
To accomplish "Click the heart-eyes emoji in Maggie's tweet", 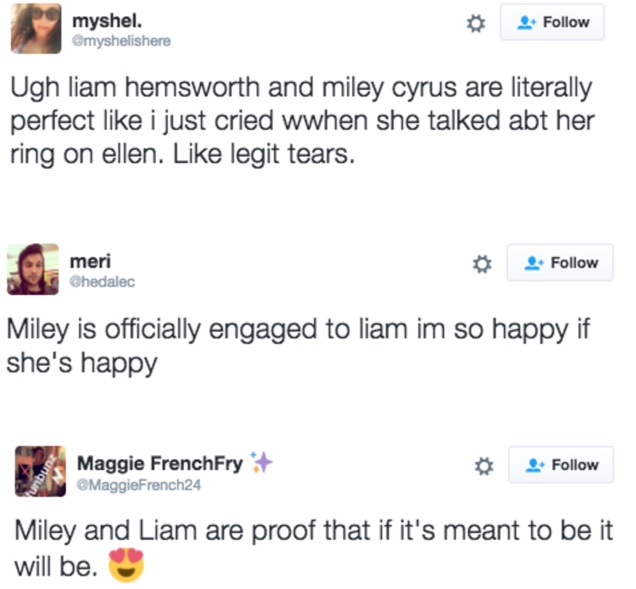I will (125, 566).
